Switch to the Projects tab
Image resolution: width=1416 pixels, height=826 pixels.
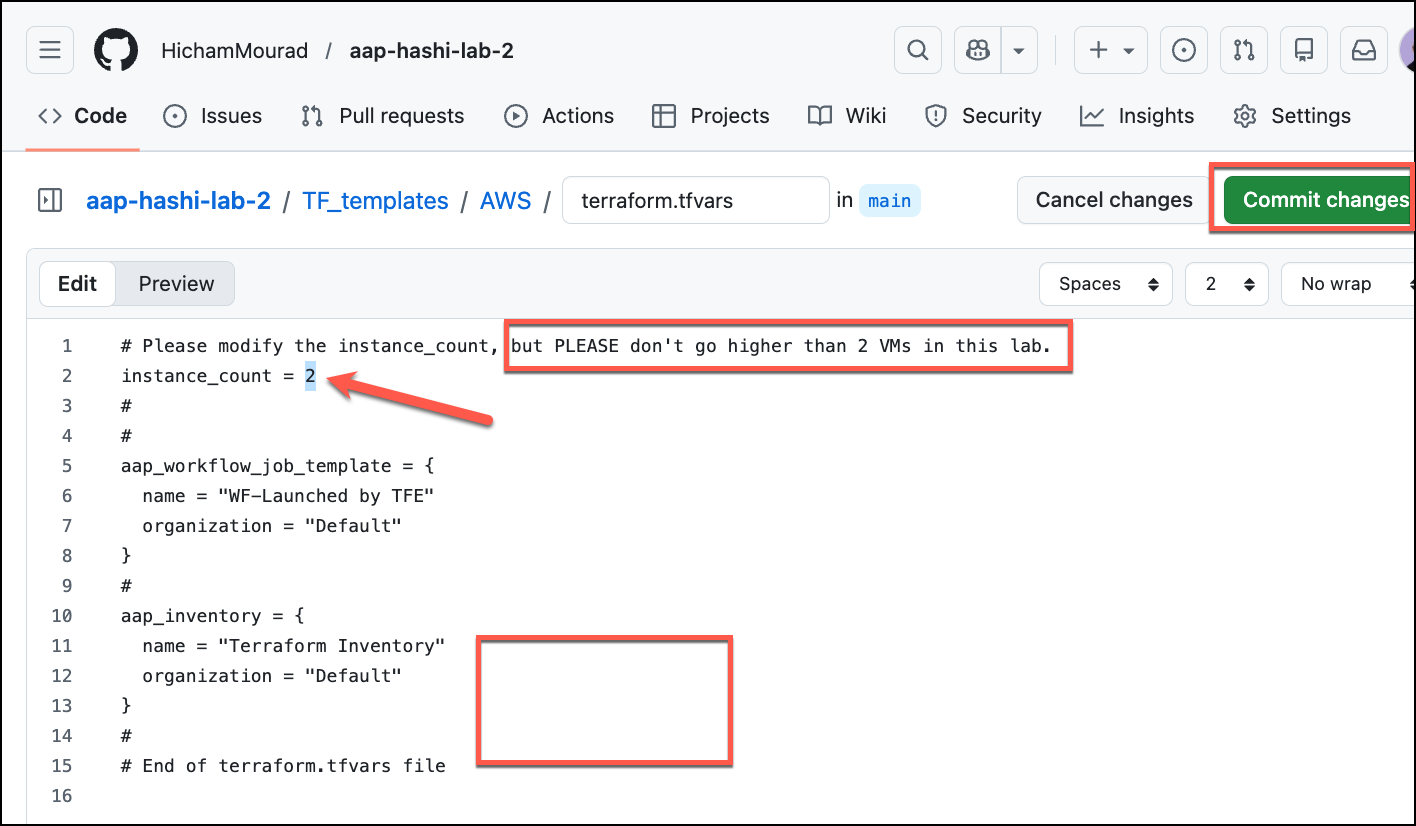[x=711, y=116]
